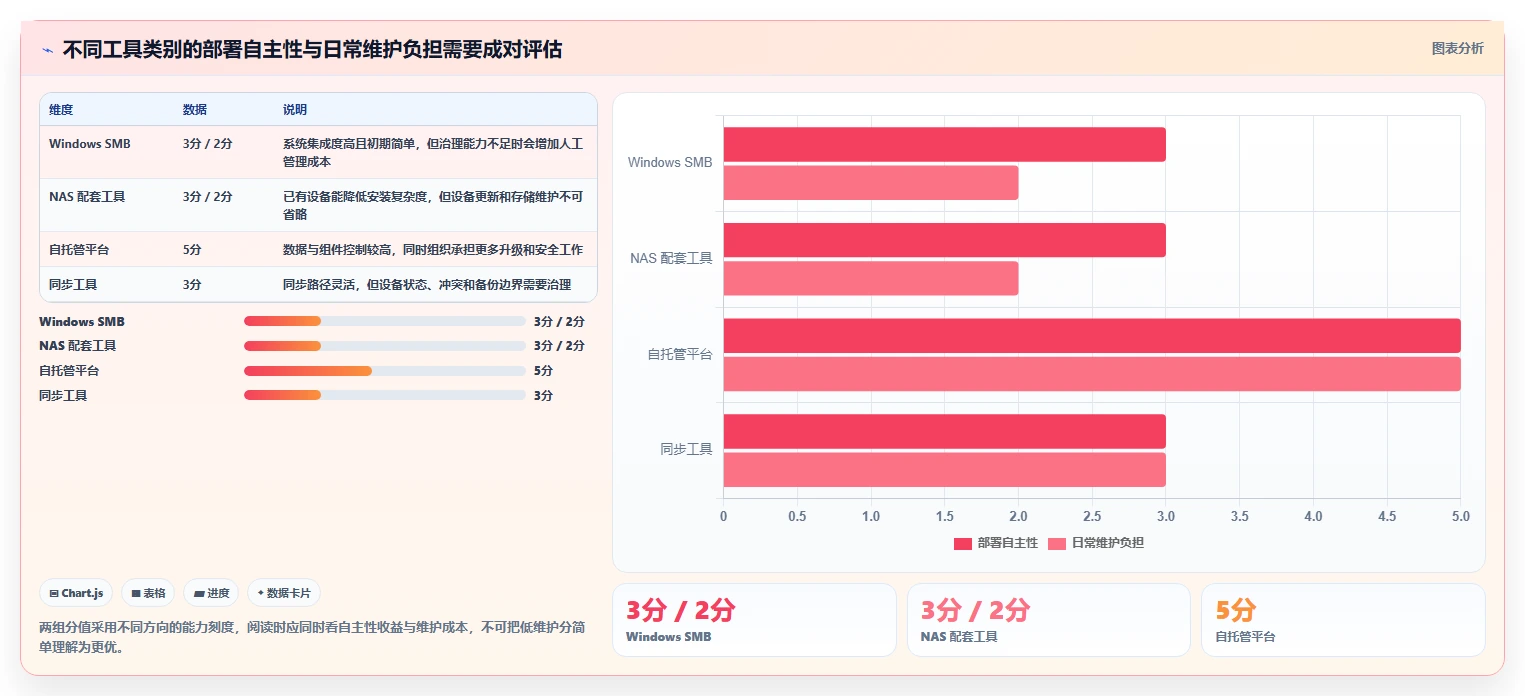Click the 3分 value beside the 同步工具 progress bar
Viewport: 1525px width, 696px height.
543,395
